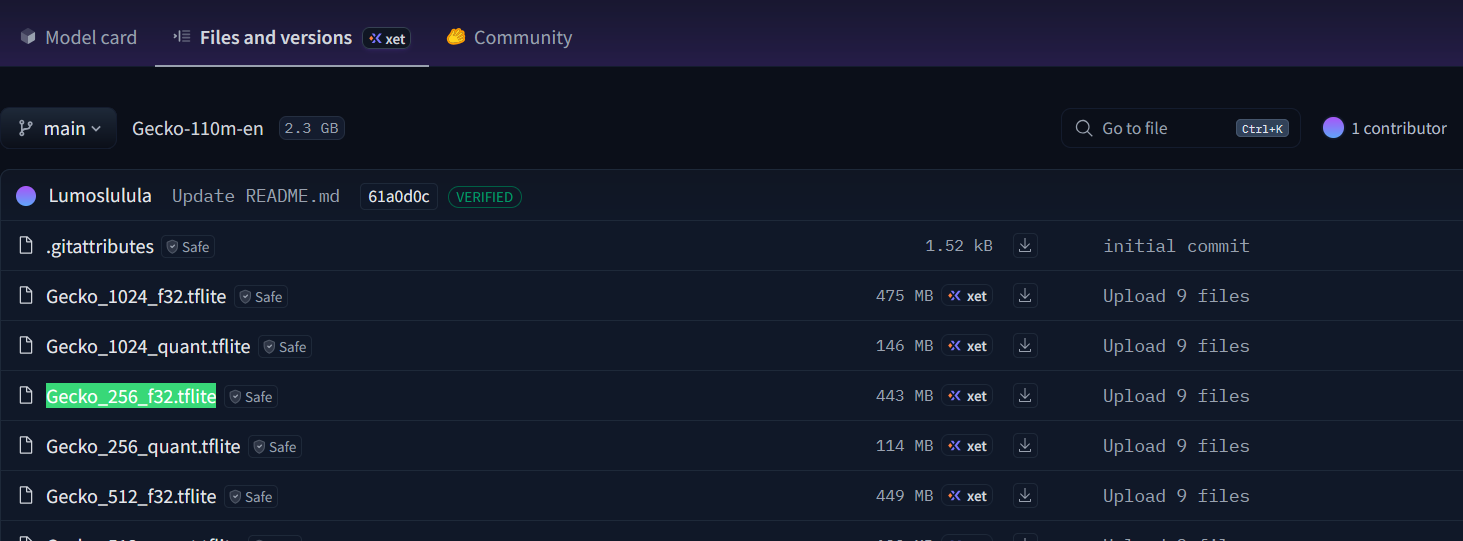Click the 443 MB size value
The height and width of the screenshot is (541, 1463).
point(904,396)
